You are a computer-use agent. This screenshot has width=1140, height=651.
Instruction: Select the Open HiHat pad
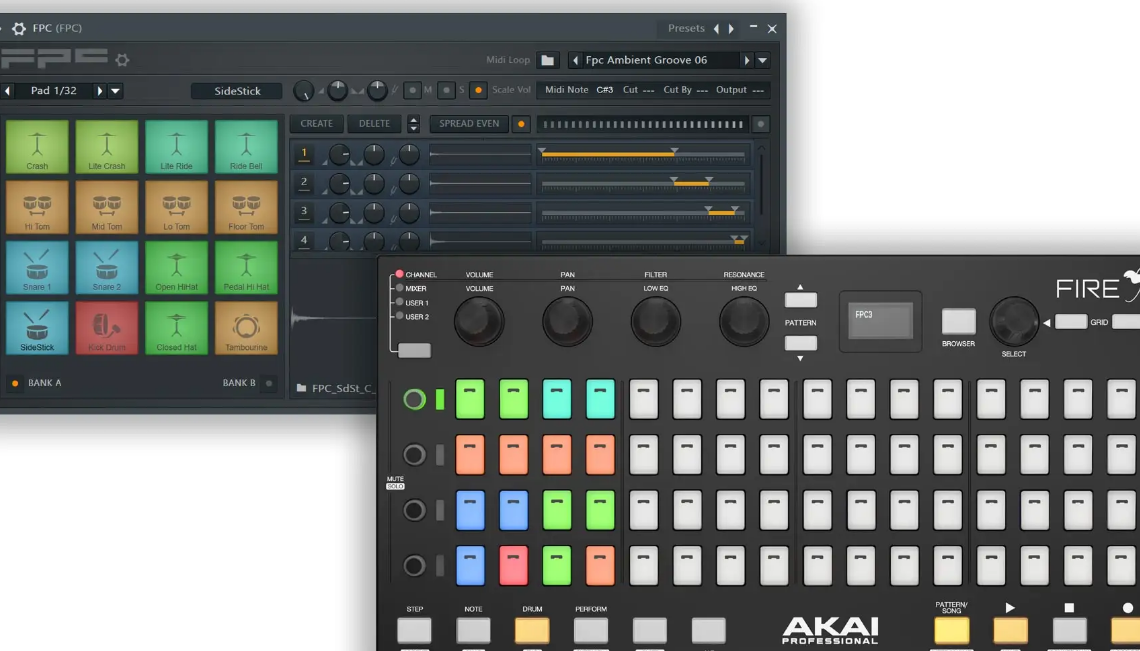(x=177, y=268)
